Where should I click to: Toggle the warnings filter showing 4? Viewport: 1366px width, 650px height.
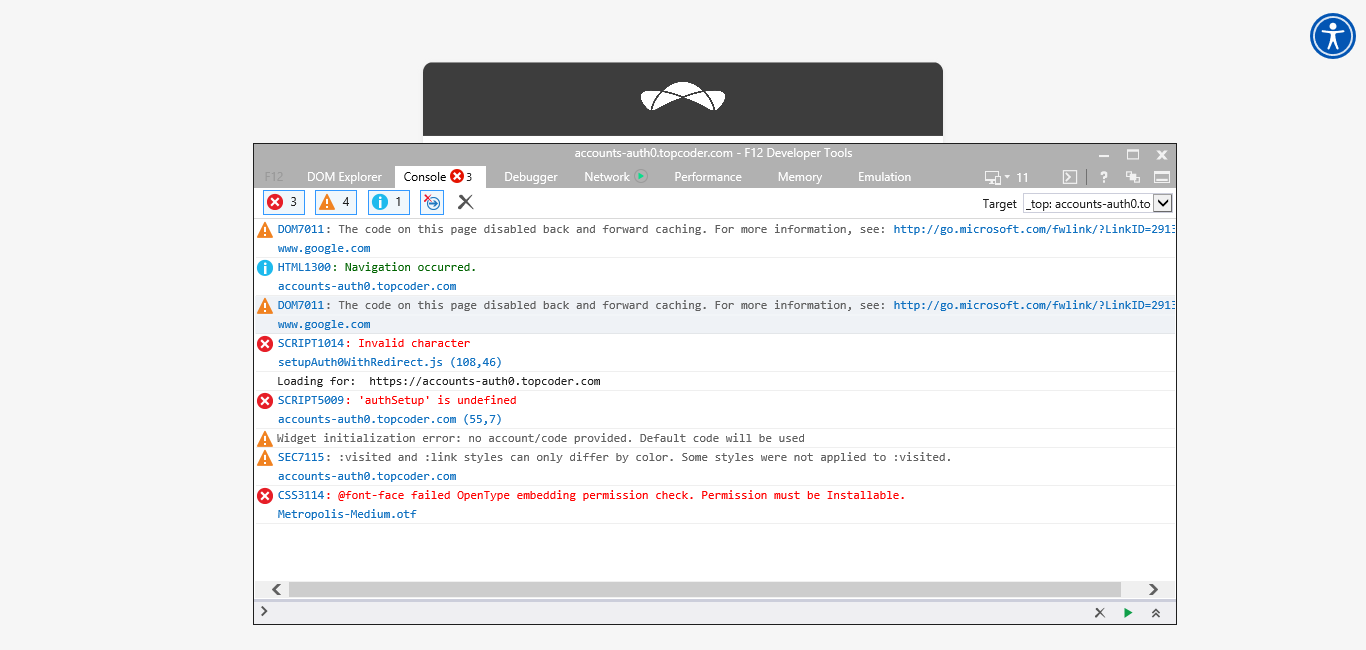336,202
